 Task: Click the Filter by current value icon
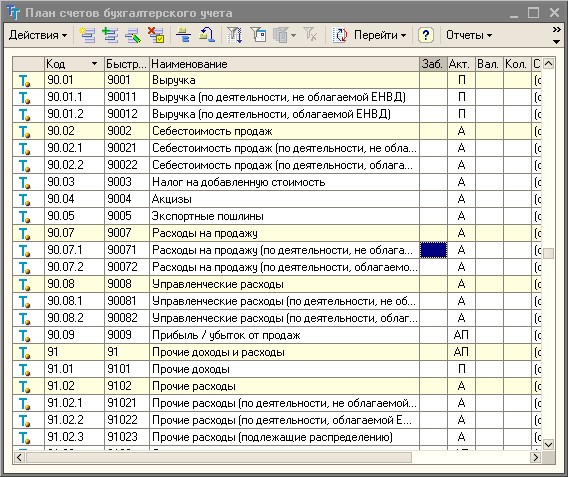258,35
